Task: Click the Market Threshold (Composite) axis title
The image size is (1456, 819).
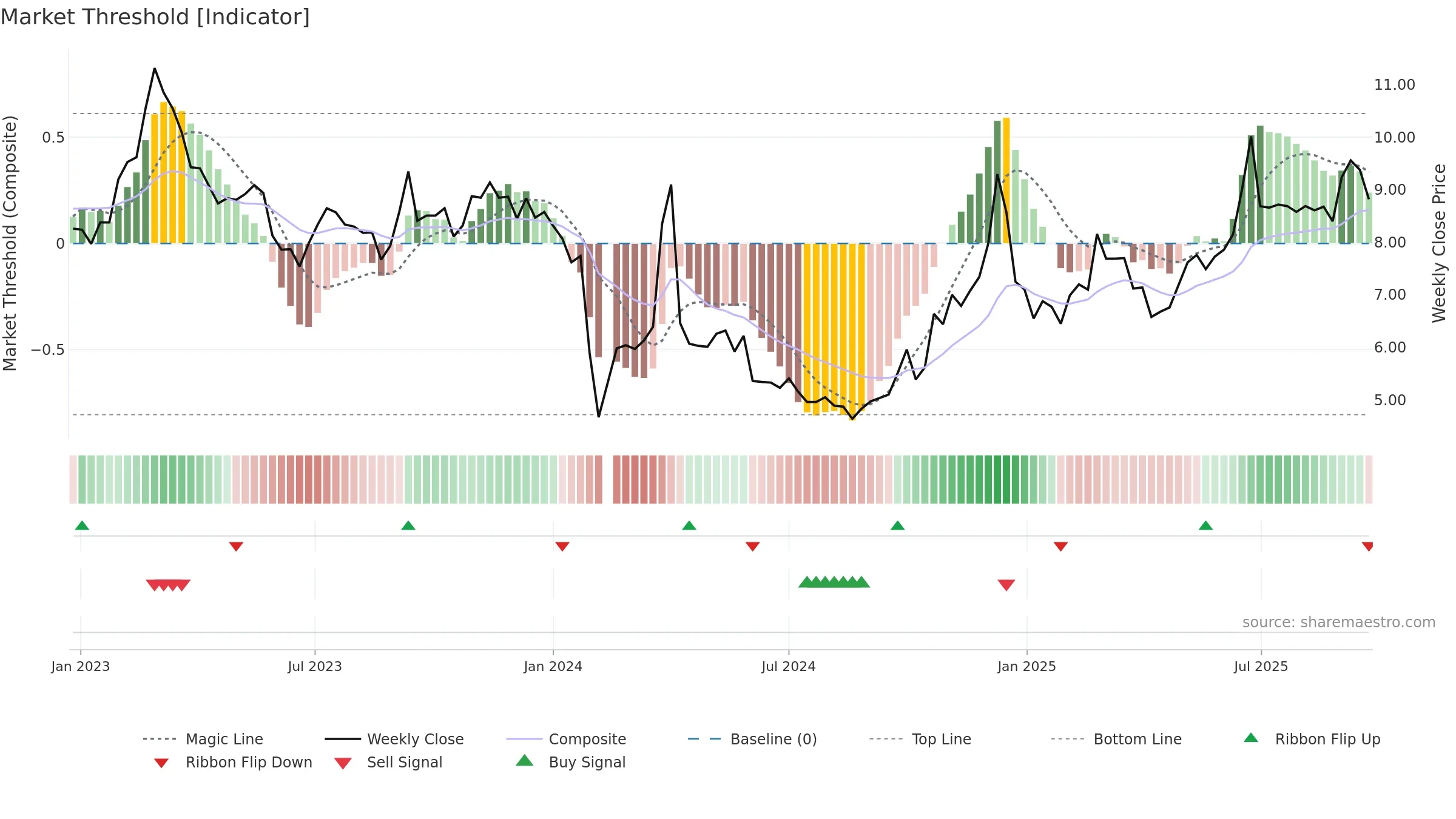Action: click(x=10, y=243)
